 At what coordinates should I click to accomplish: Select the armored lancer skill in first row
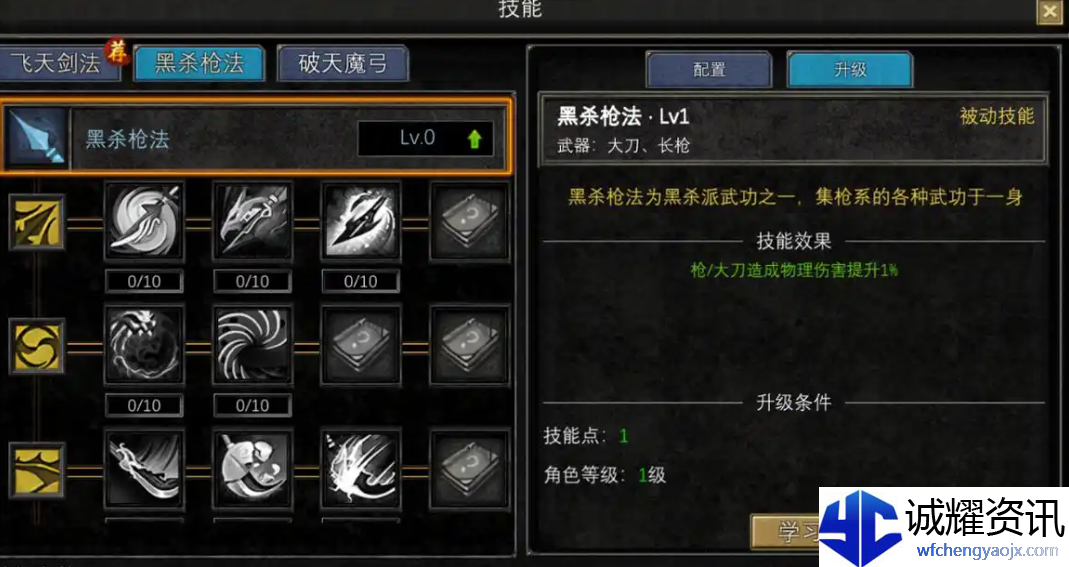(252, 221)
